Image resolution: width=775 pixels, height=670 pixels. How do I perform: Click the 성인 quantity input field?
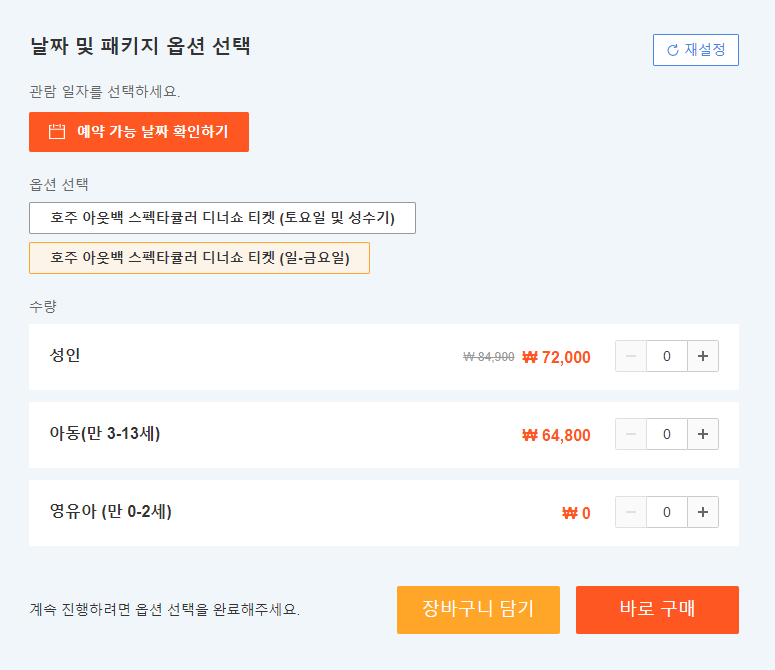pos(667,356)
